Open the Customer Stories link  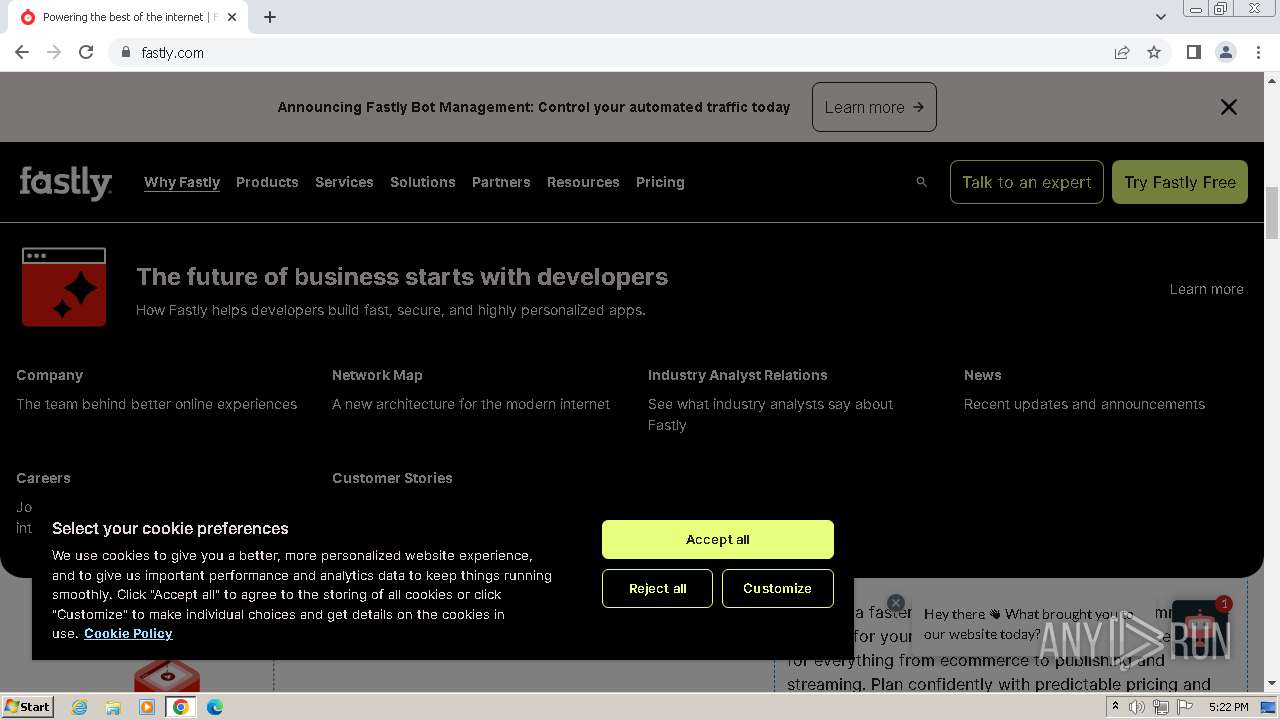pyautogui.click(x=392, y=478)
